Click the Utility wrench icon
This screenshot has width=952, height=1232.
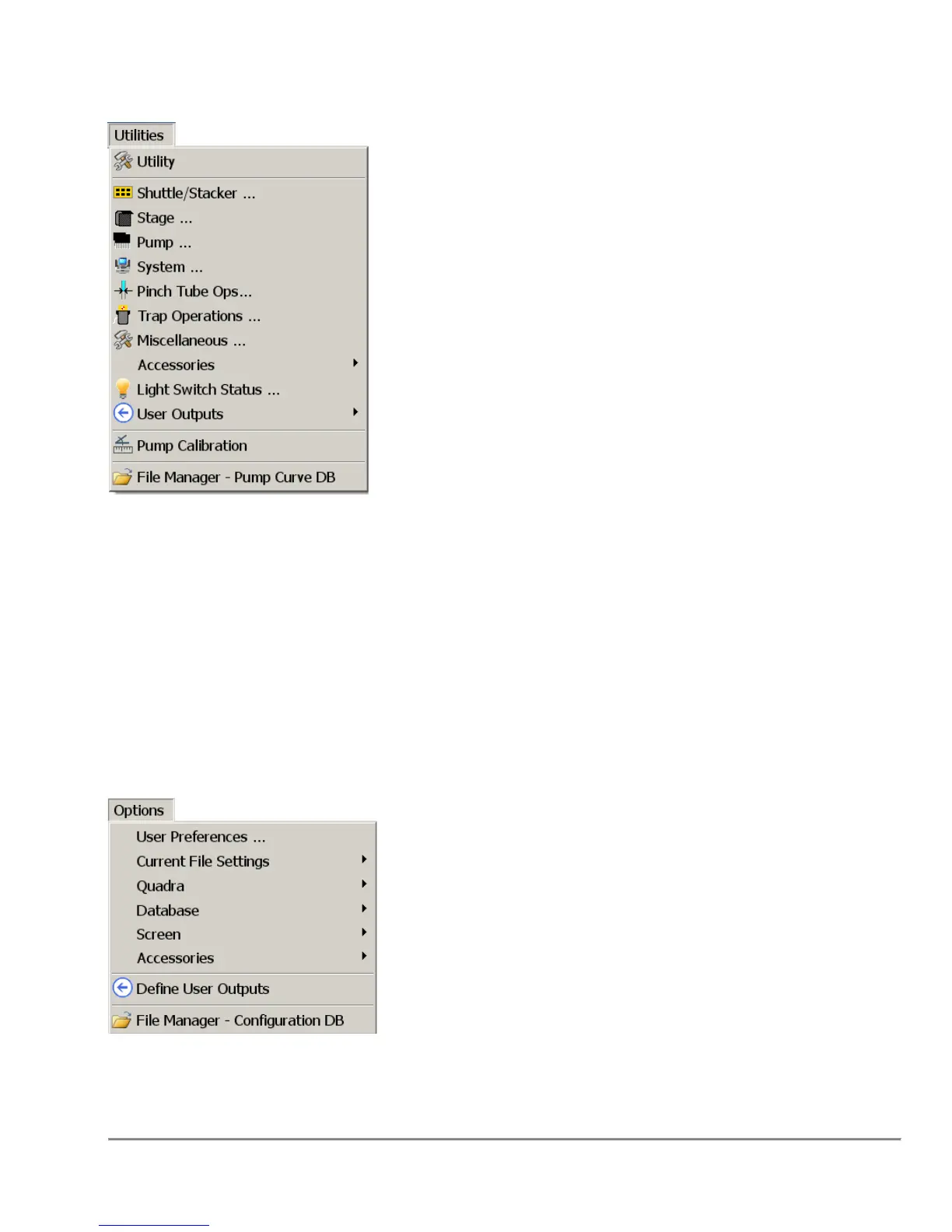pyautogui.click(x=123, y=161)
